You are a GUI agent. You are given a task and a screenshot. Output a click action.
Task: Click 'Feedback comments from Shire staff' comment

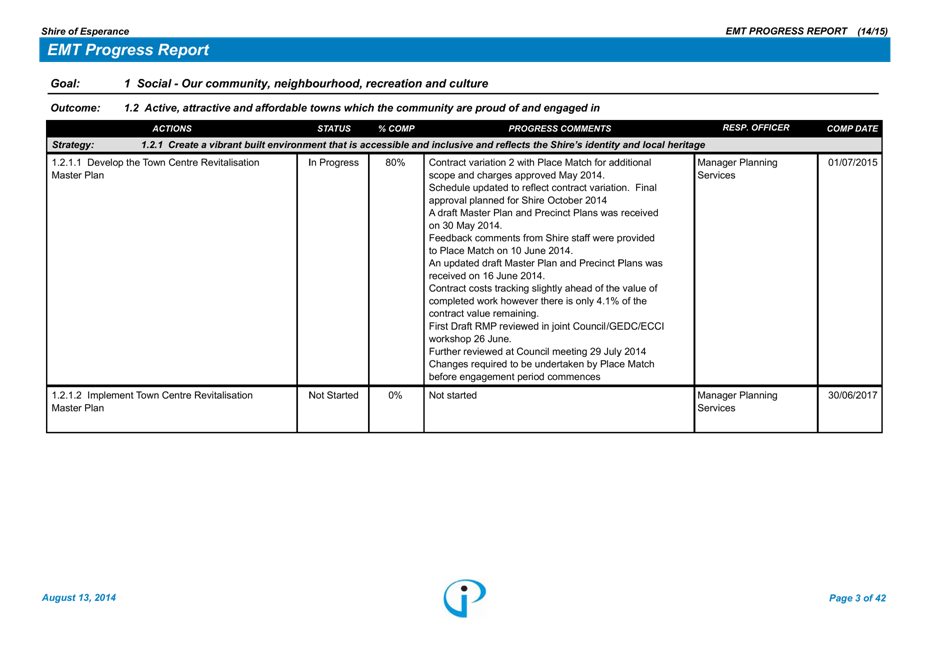point(542,244)
